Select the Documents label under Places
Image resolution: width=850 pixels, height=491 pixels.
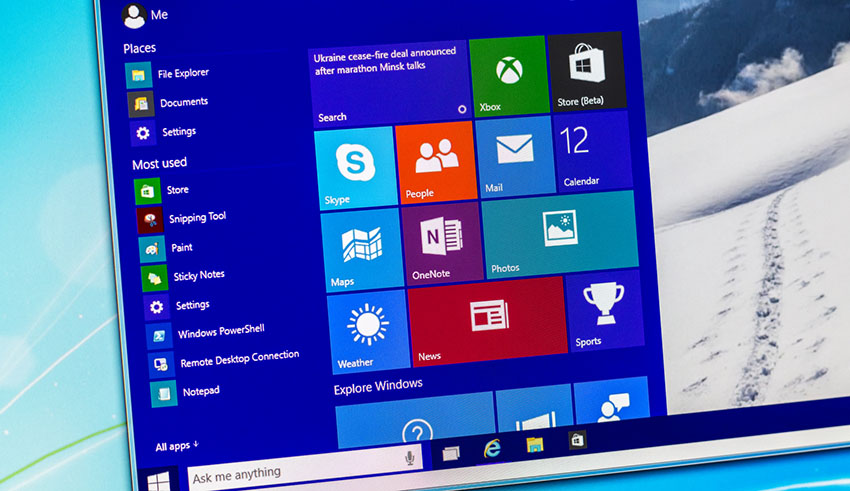pyautogui.click(x=184, y=102)
